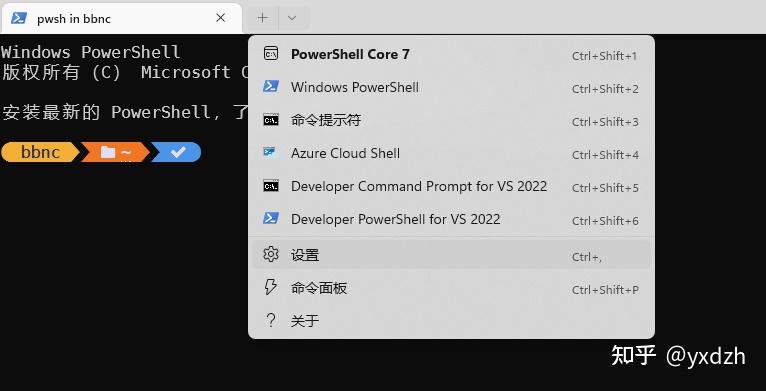The height and width of the screenshot is (391, 766).
Task: Click the bbnc prompt segment
Action: pos(40,152)
